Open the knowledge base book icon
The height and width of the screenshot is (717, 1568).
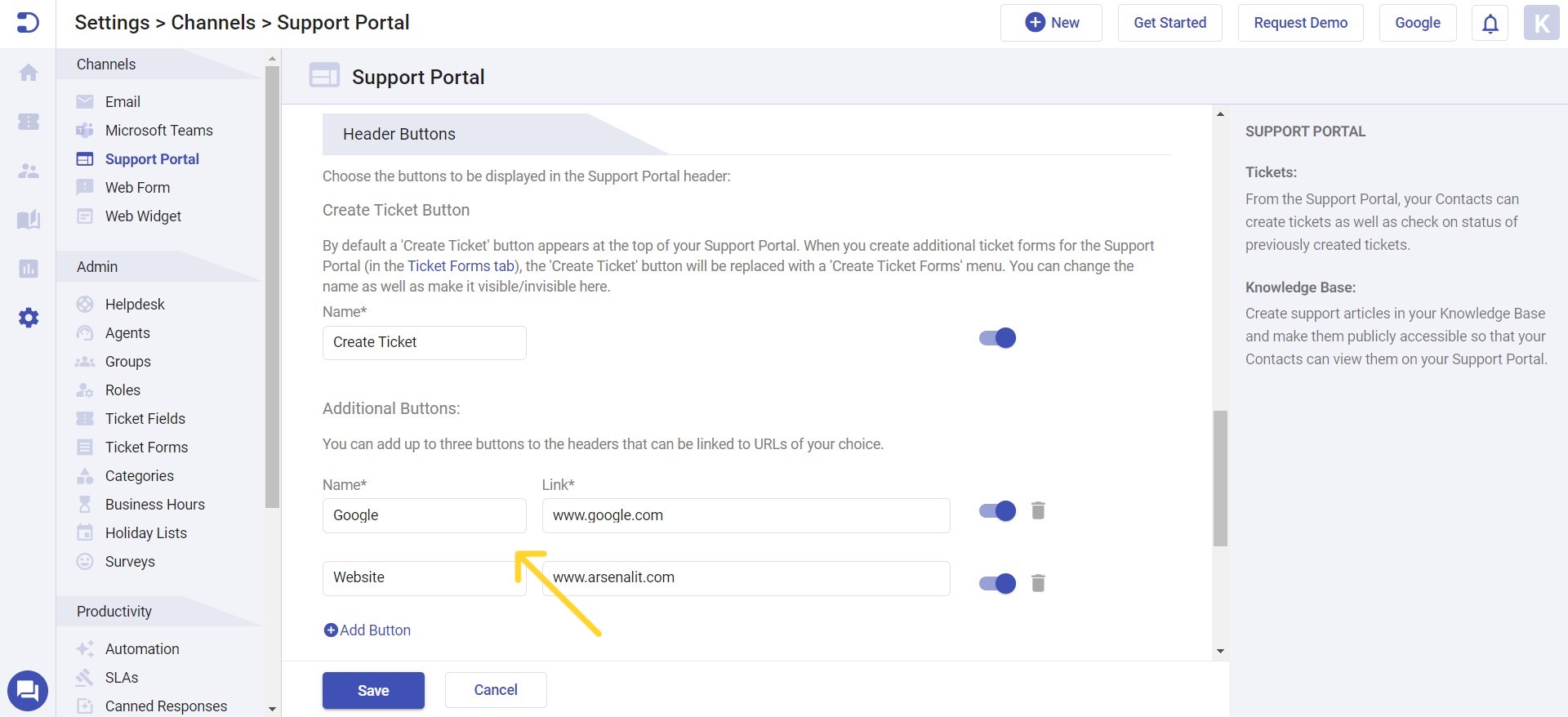tap(29, 220)
